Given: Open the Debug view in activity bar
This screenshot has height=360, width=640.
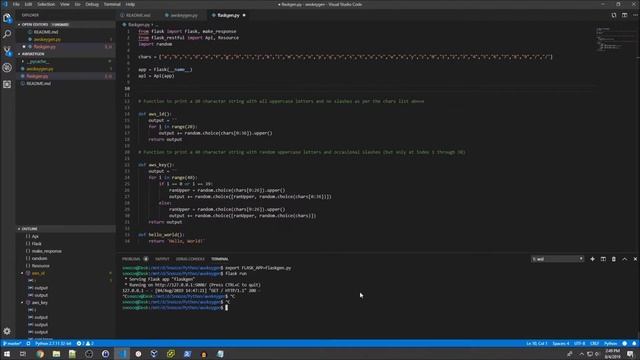Looking at the screenshot, I should pyautogui.click(x=7, y=67).
